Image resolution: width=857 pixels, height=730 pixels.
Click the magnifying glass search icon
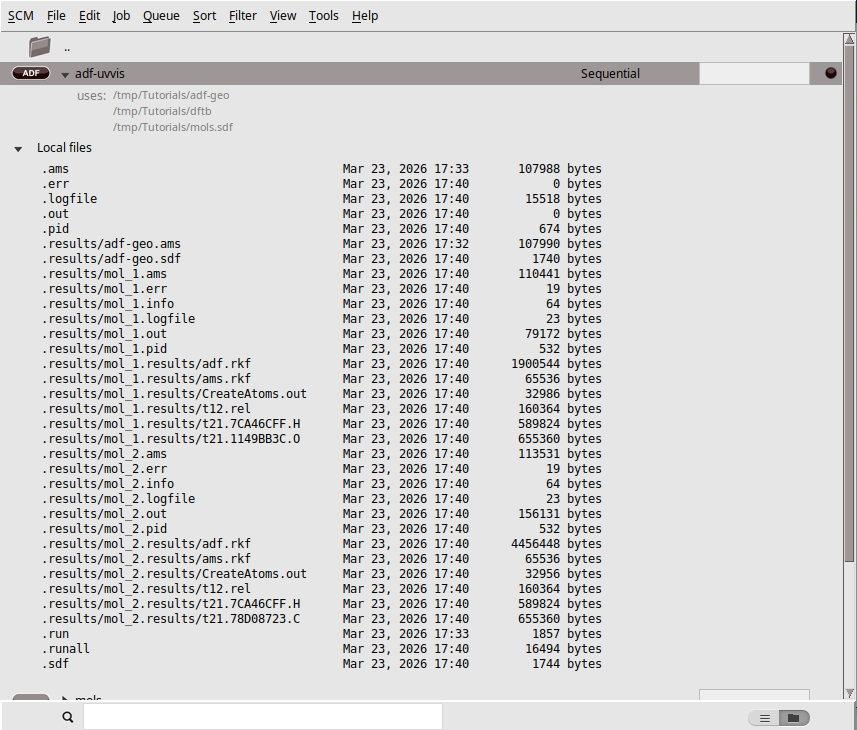pos(67,716)
